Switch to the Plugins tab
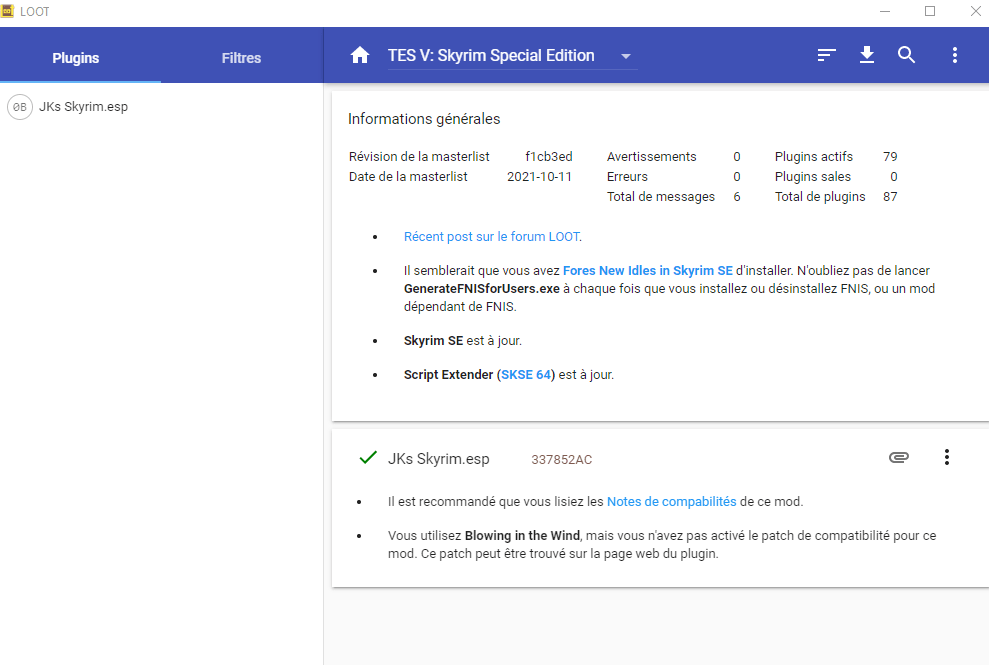Image resolution: width=989 pixels, height=665 pixels. click(x=76, y=58)
